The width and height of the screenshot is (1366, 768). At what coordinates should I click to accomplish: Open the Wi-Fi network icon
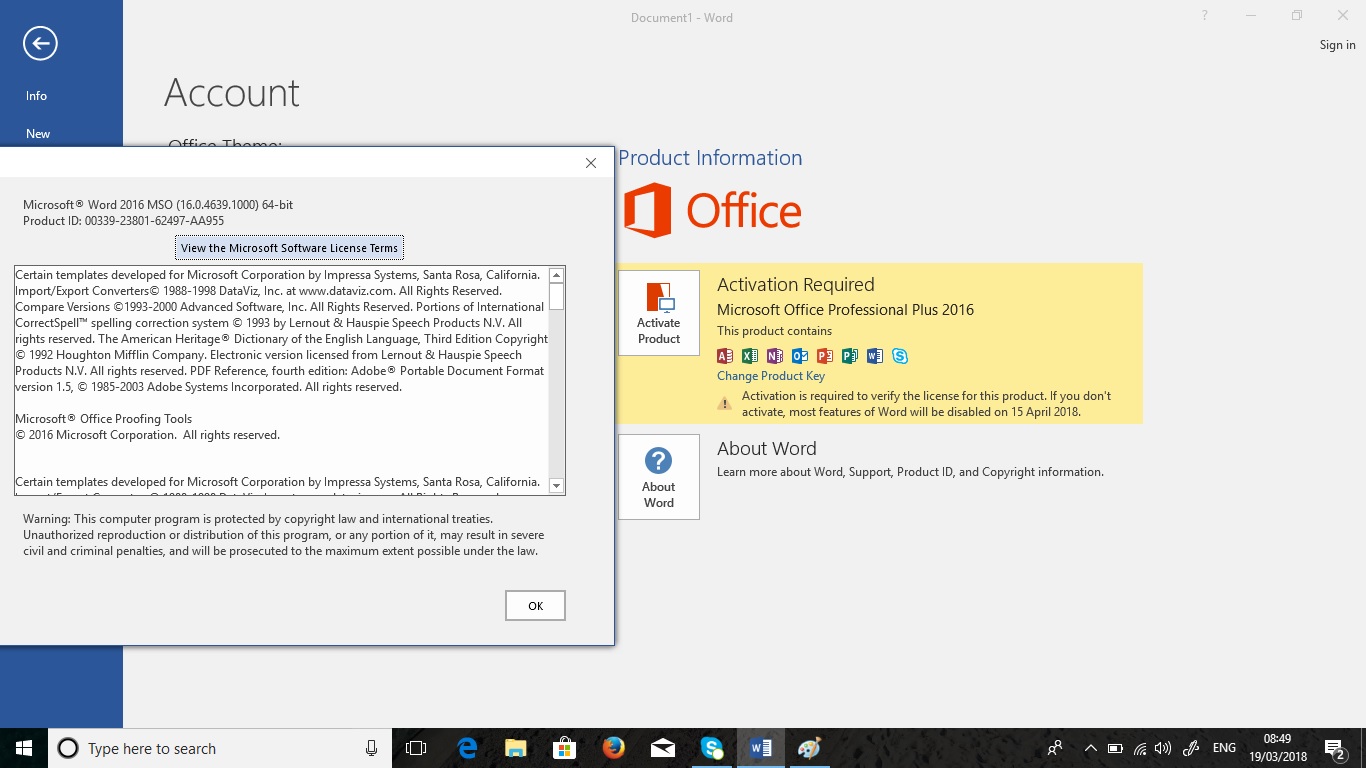pyautogui.click(x=1140, y=748)
